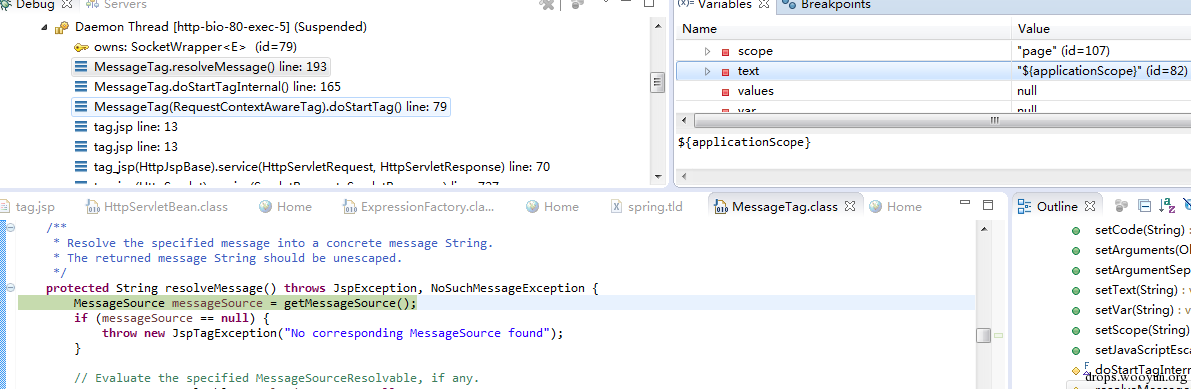Screen dimensions: 1191x389
Task: Click stack frame icon of resolveMessage() row
Action: [x=81, y=67]
